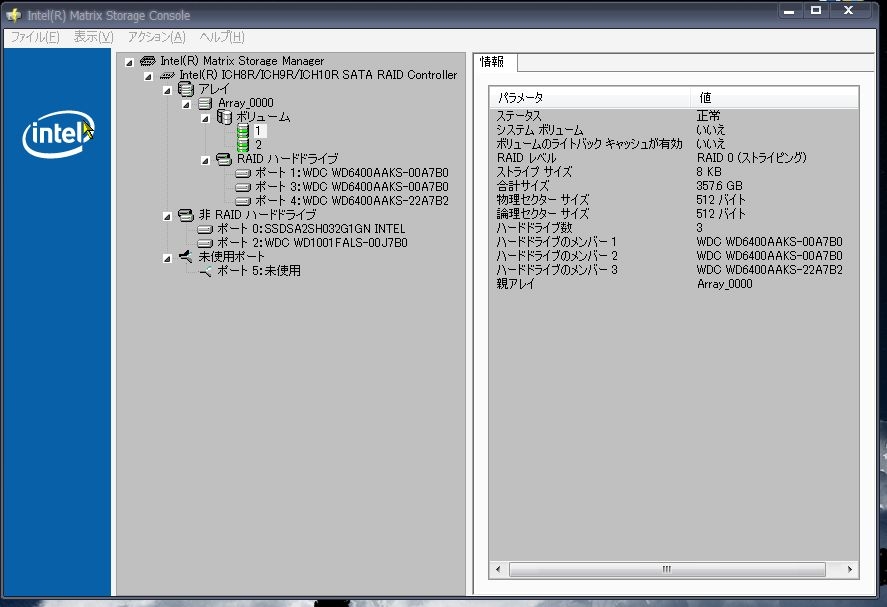Select the 情報 tab

[x=493, y=62]
